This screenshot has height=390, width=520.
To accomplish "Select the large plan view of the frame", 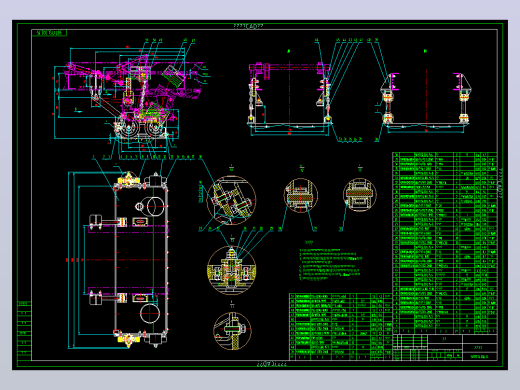I will (118, 260).
